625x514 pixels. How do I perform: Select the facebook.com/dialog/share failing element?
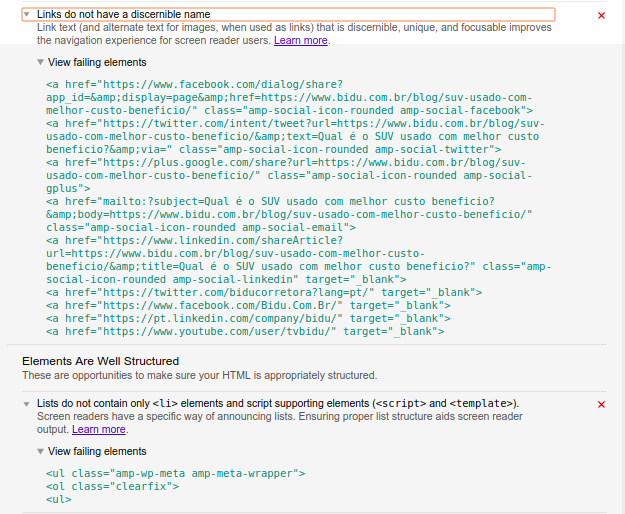(289, 97)
